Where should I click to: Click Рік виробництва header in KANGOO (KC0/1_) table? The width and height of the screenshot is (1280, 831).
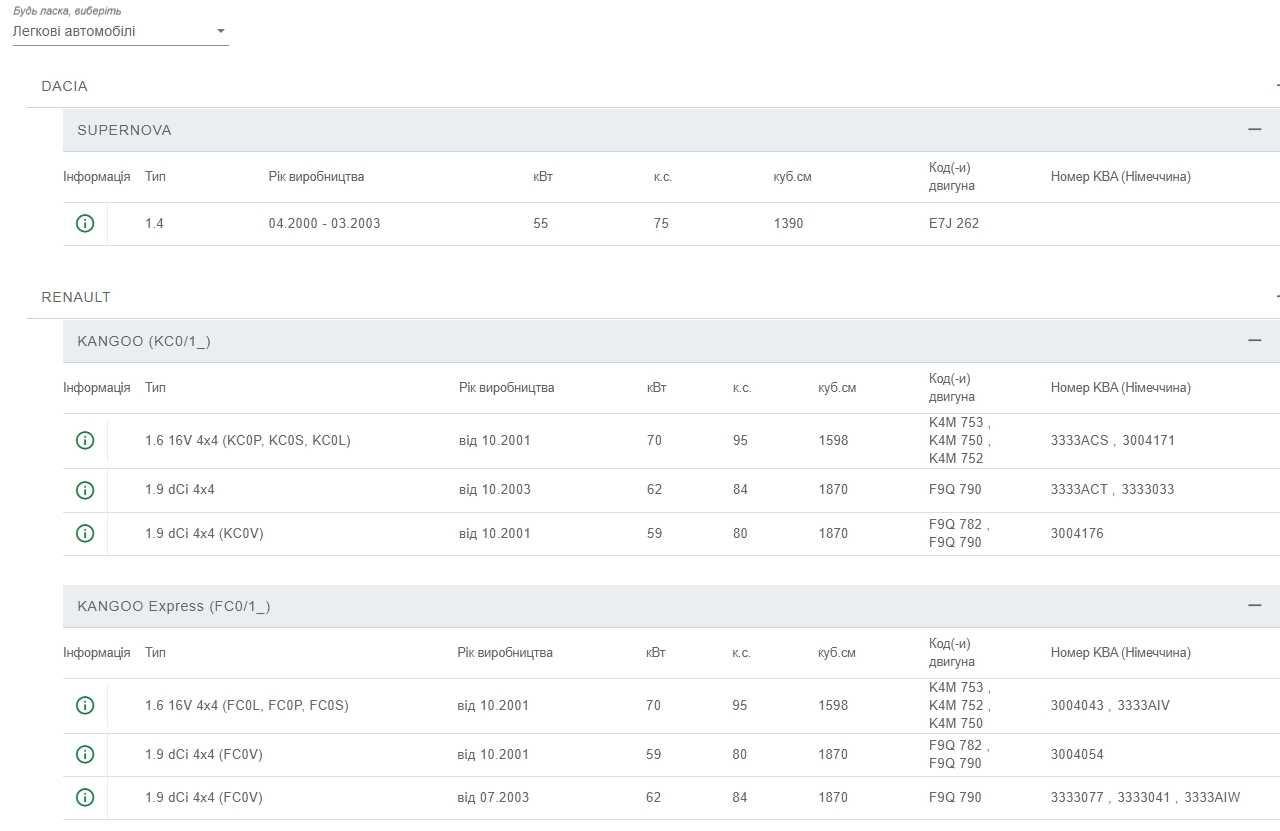(x=506, y=387)
